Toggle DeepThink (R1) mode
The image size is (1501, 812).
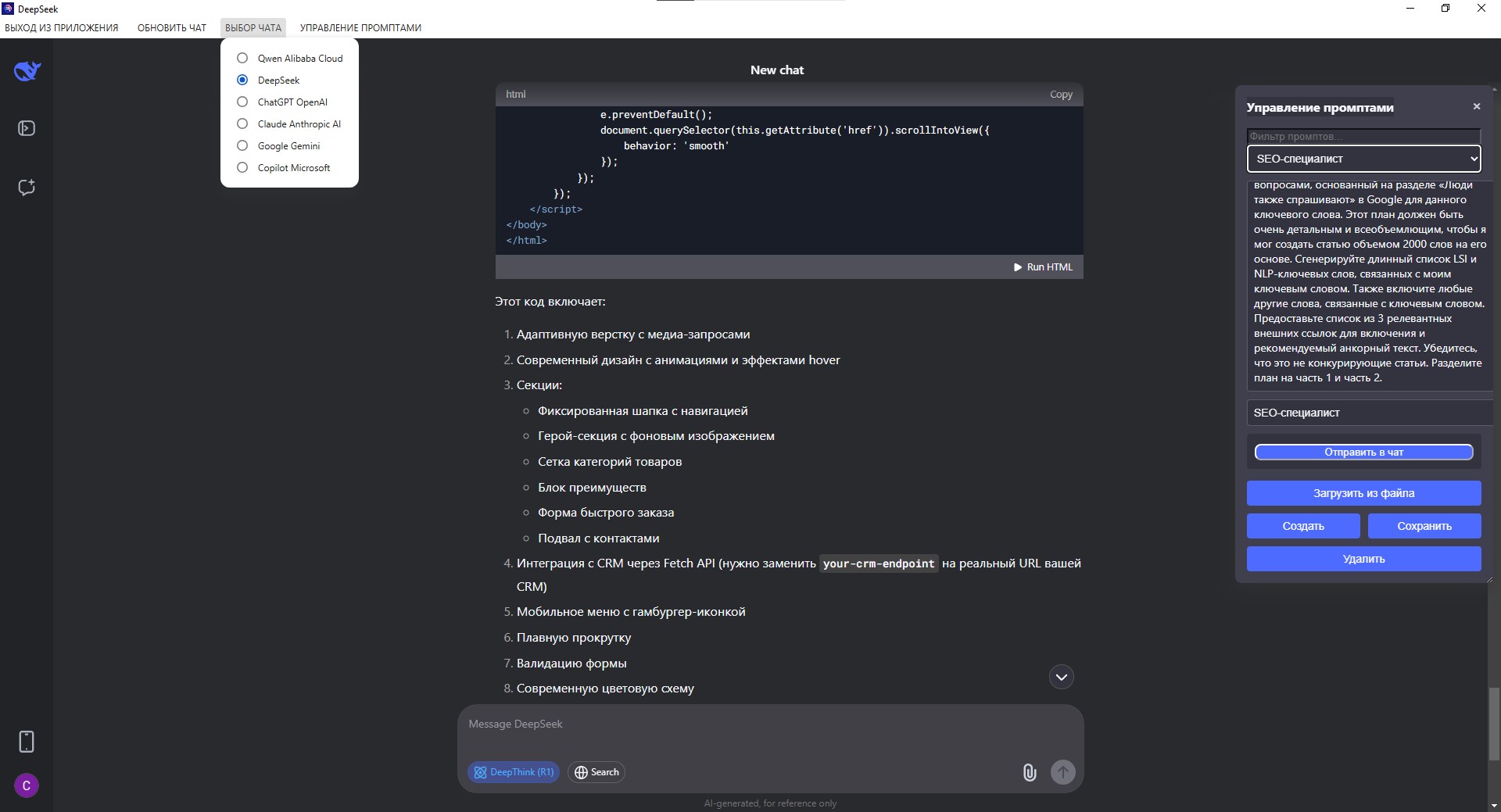tap(514, 772)
